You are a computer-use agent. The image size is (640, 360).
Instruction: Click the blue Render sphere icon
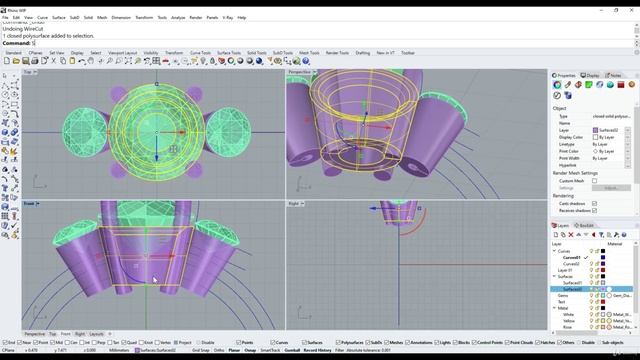click(259, 61)
